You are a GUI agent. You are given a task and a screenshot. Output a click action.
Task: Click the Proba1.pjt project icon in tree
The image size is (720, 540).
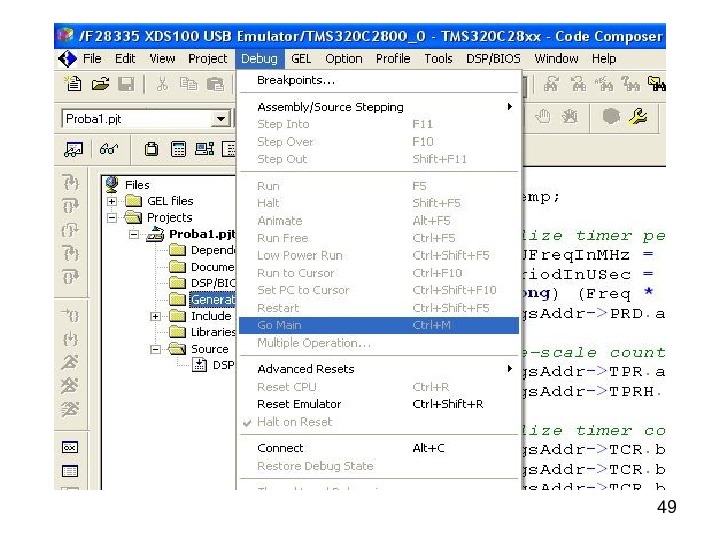point(155,234)
